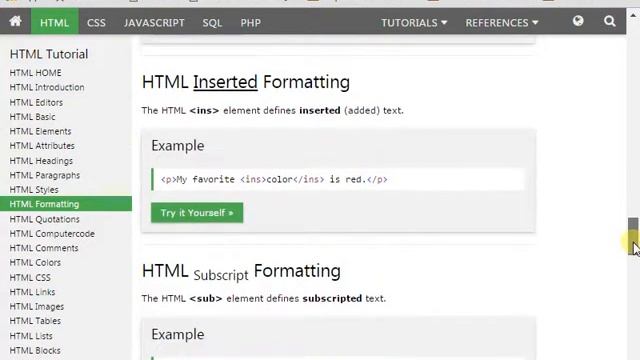The width and height of the screenshot is (640, 360).
Task: Navigate to HTML Elements chapter
Action: (x=40, y=131)
